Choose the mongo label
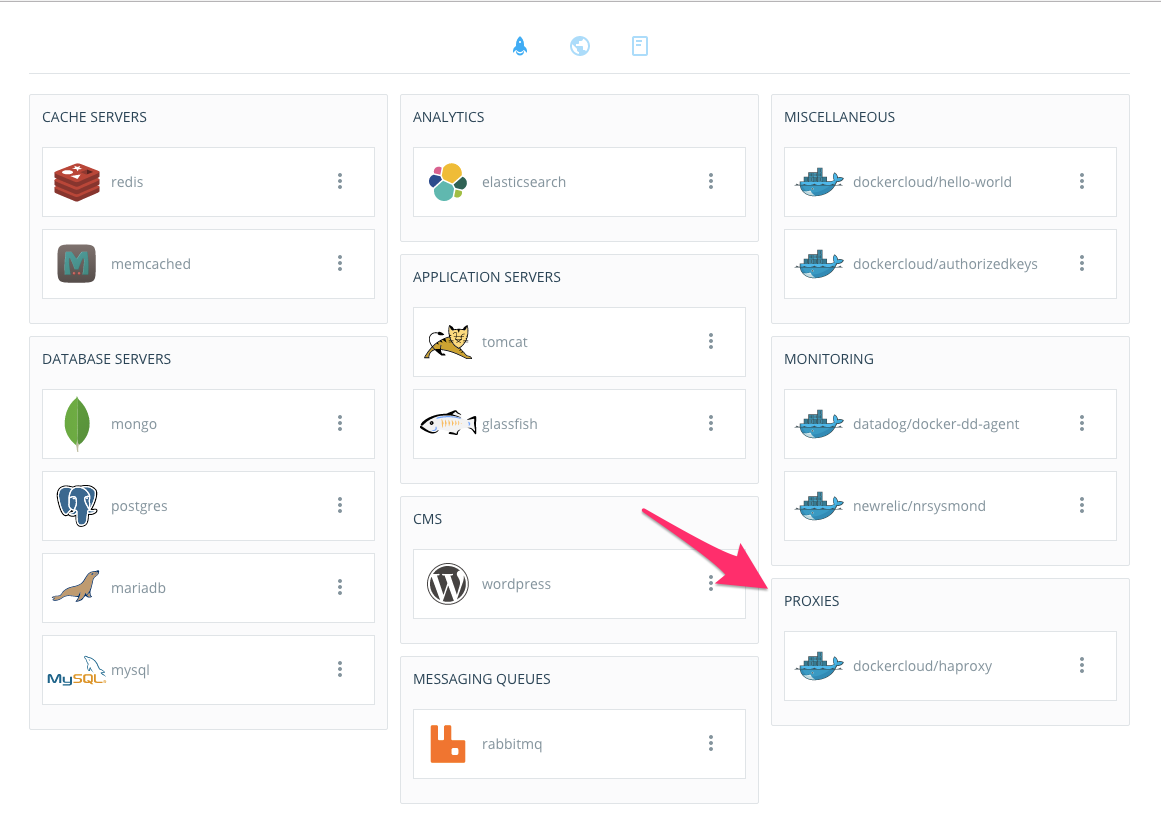Viewport: 1161px width, 816px height. [x=134, y=425]
